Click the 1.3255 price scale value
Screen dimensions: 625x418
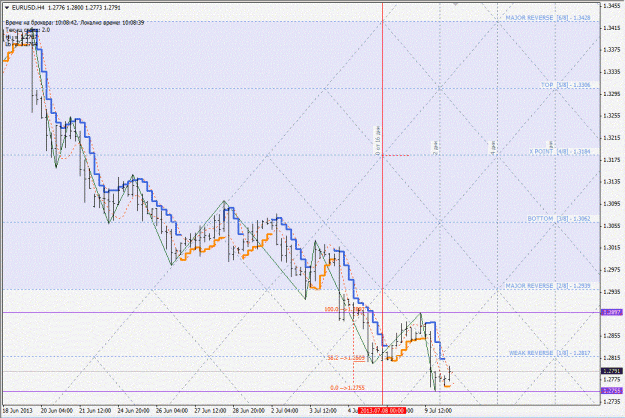612,116
